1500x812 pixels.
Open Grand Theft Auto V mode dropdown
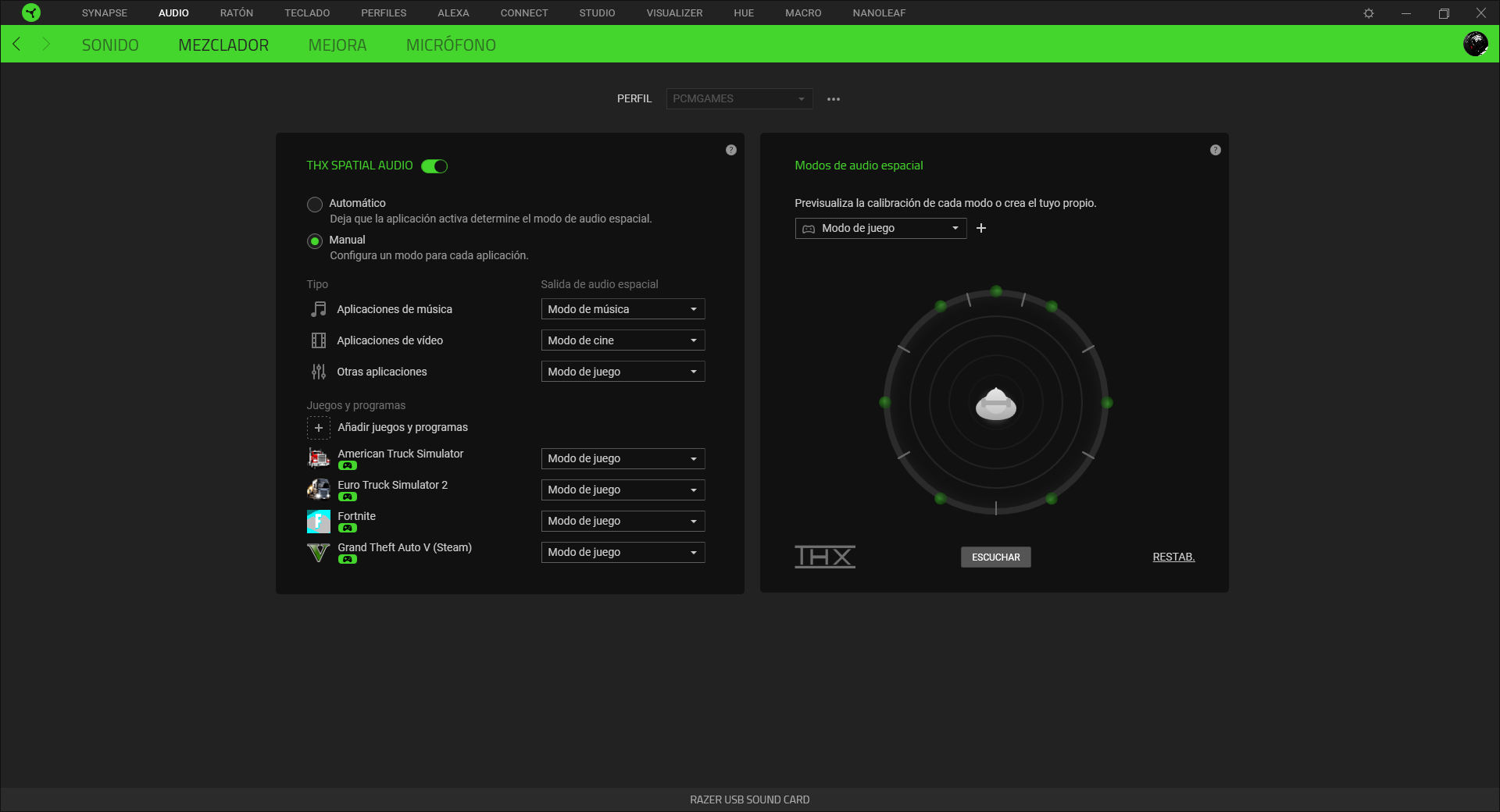(x=623, y=552)
